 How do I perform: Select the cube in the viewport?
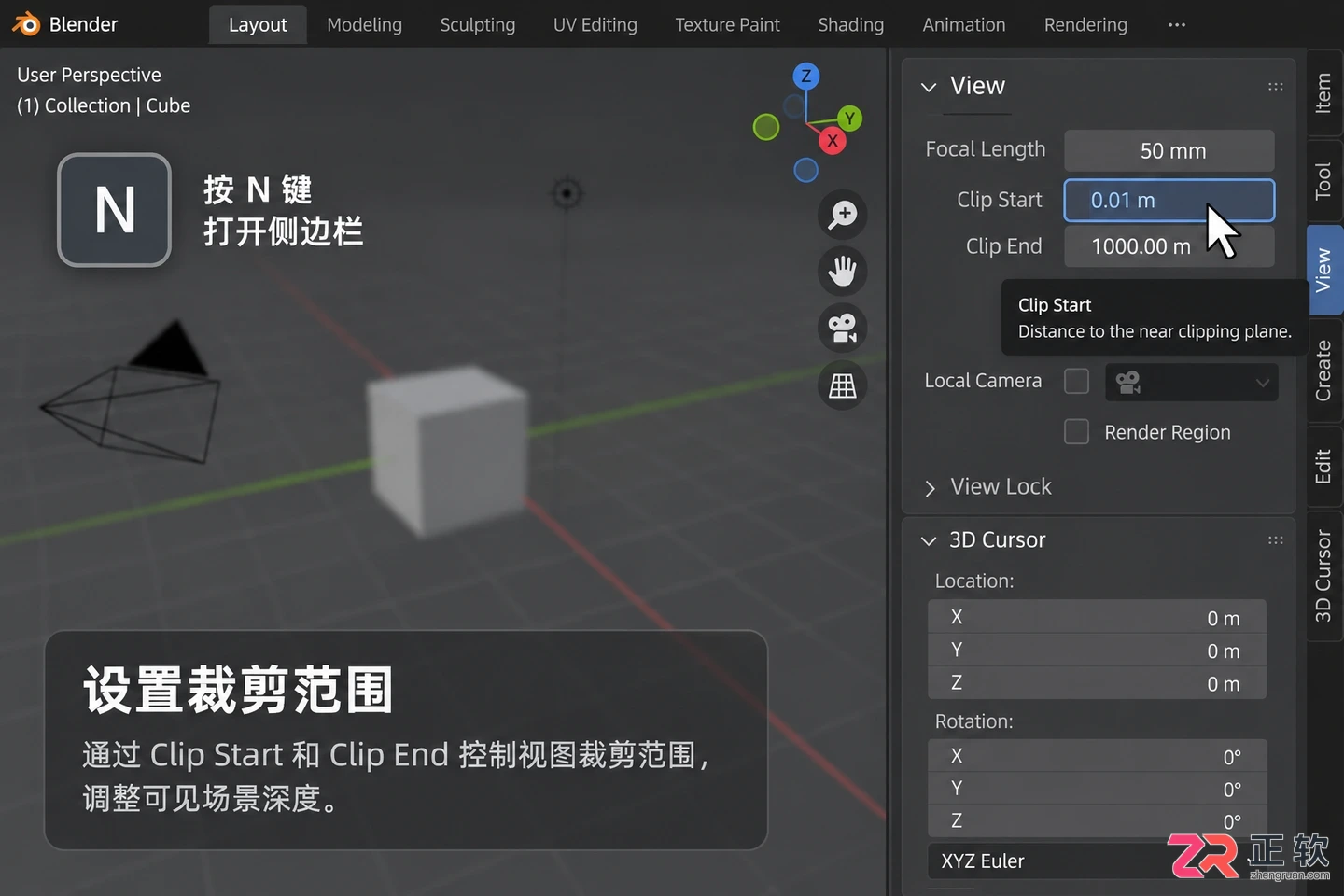tap(449, 450)
